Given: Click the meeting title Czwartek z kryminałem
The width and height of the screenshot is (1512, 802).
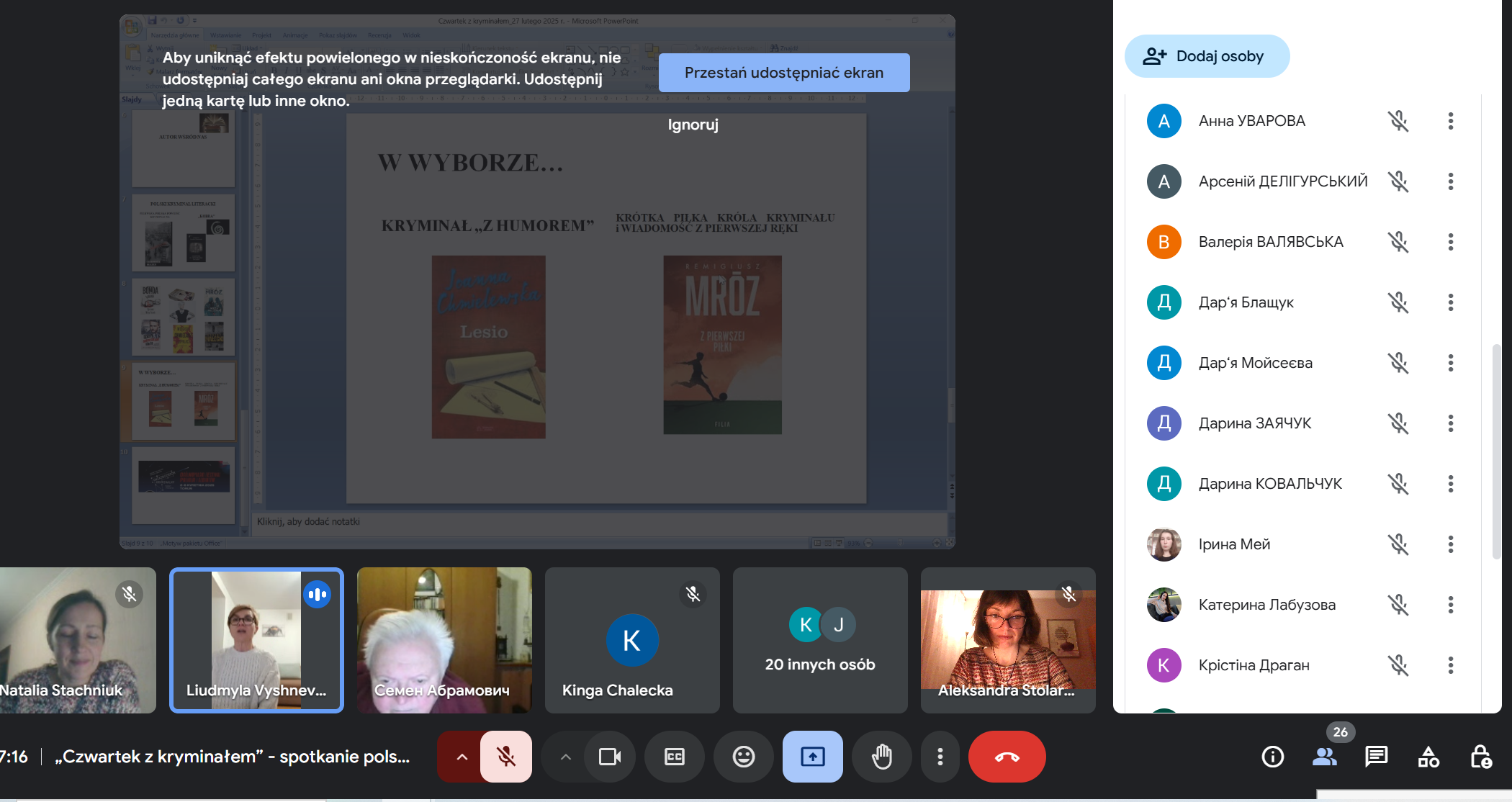Looking at the screenshot, I should click(x=233, y=757).
